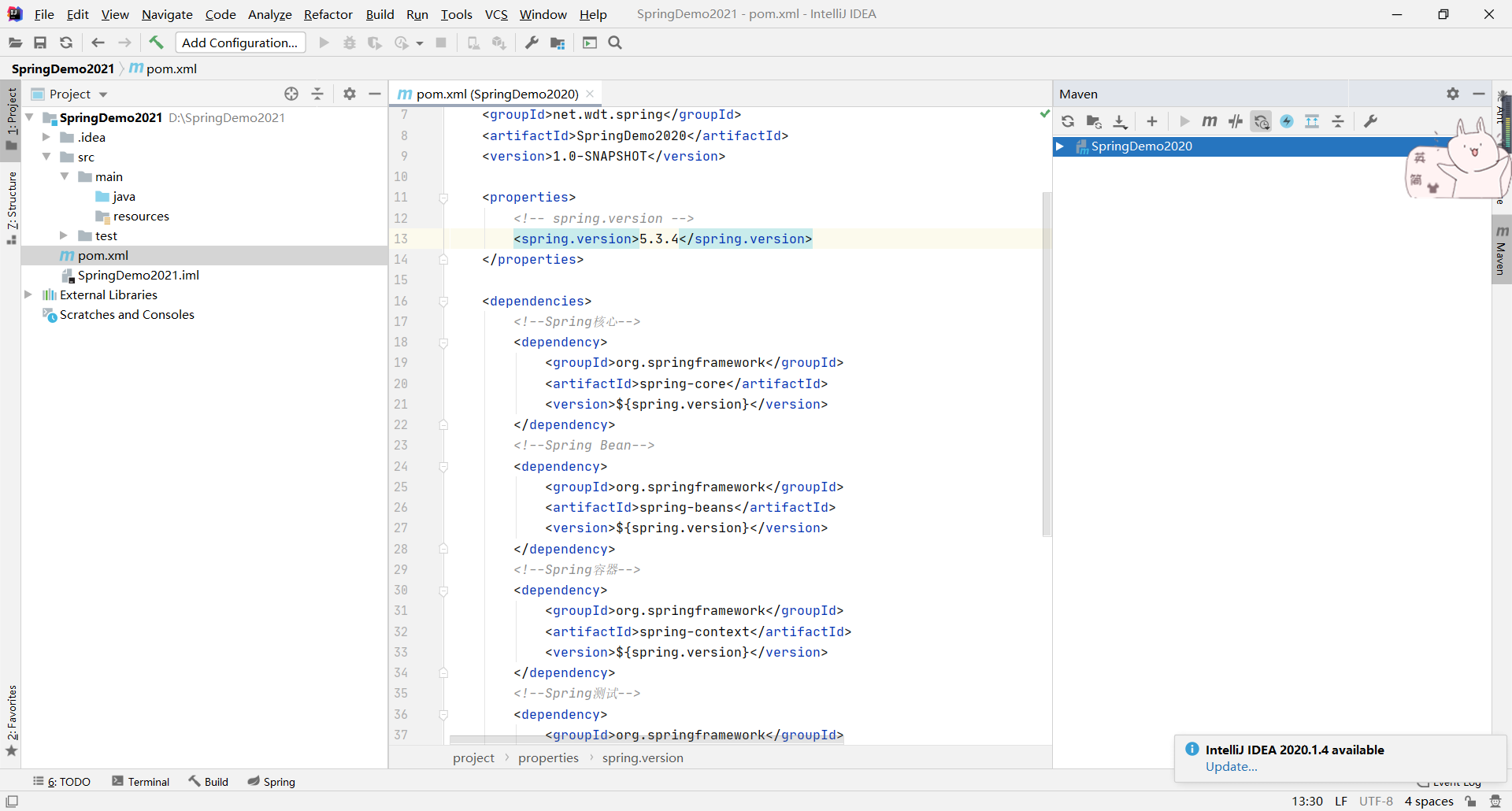Download sources and documentation in Maven

pos(1120,121)
